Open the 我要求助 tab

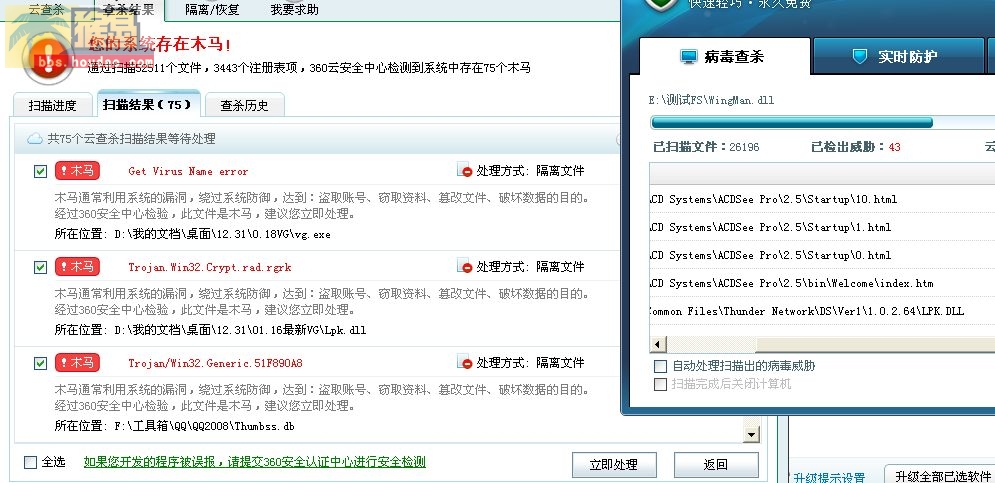point(294,10)
